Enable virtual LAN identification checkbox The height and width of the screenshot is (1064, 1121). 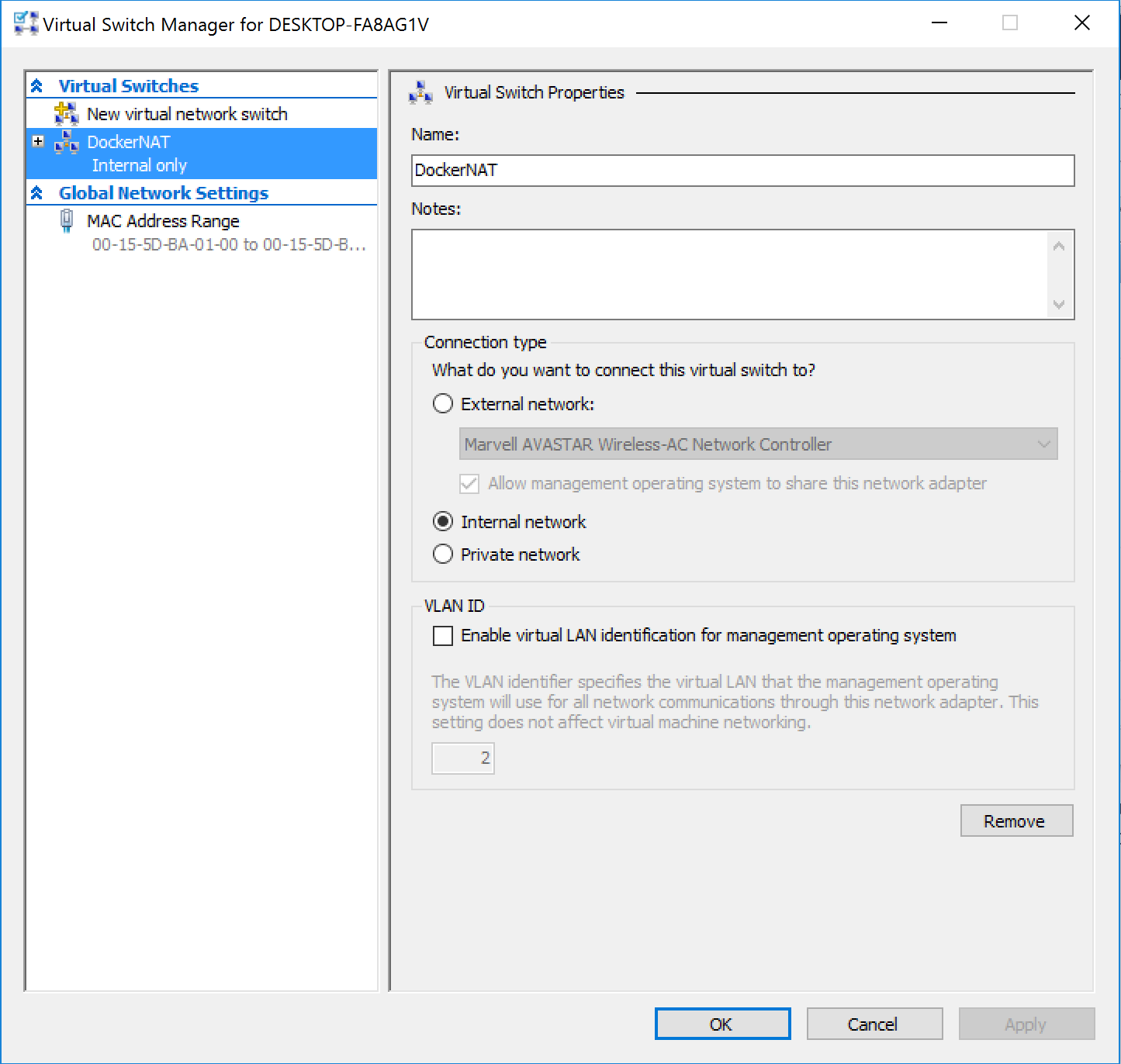442,635
